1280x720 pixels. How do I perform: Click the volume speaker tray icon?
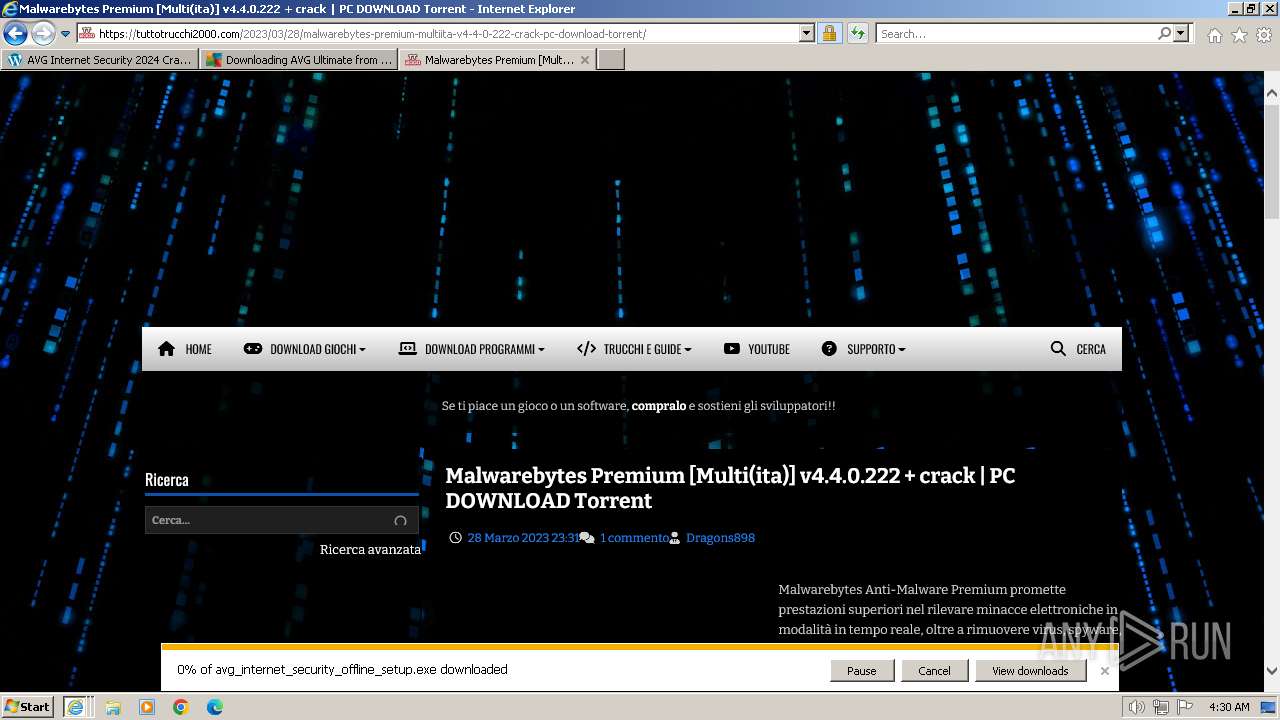tap(1137, 707)
